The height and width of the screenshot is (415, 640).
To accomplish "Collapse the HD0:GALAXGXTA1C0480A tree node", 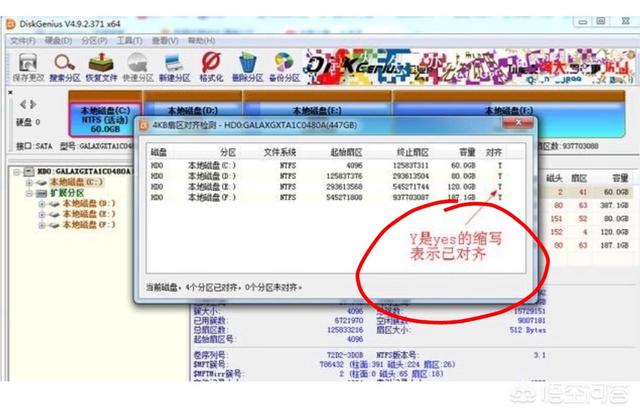I will point(17,172).
